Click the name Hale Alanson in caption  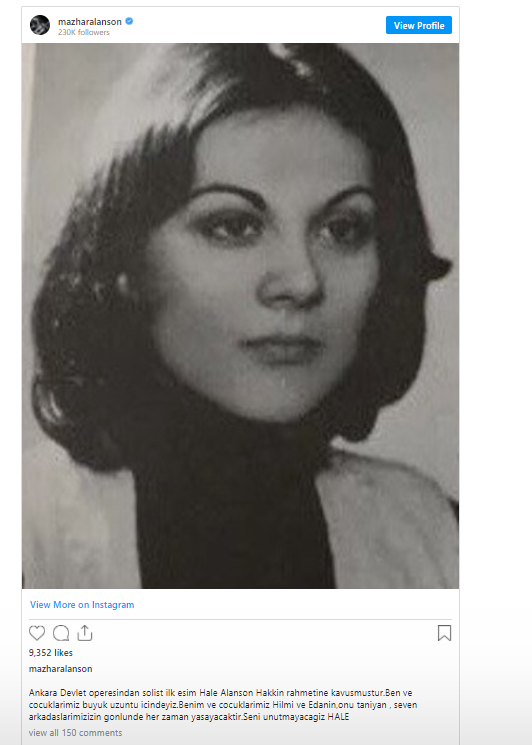click(226, 693)
